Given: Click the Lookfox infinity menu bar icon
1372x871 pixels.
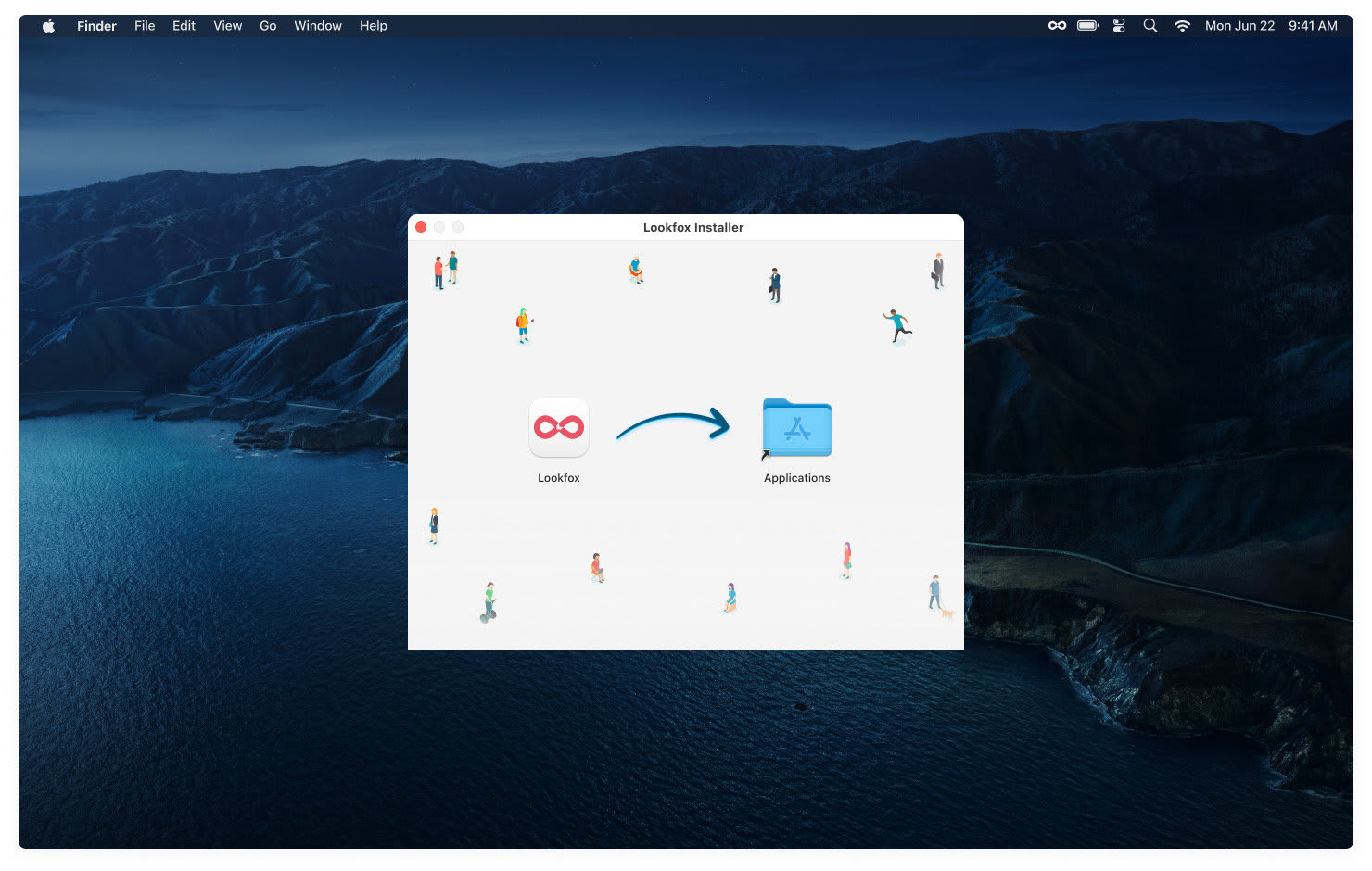Looking at the screenshot, I should pos(1057,26).
